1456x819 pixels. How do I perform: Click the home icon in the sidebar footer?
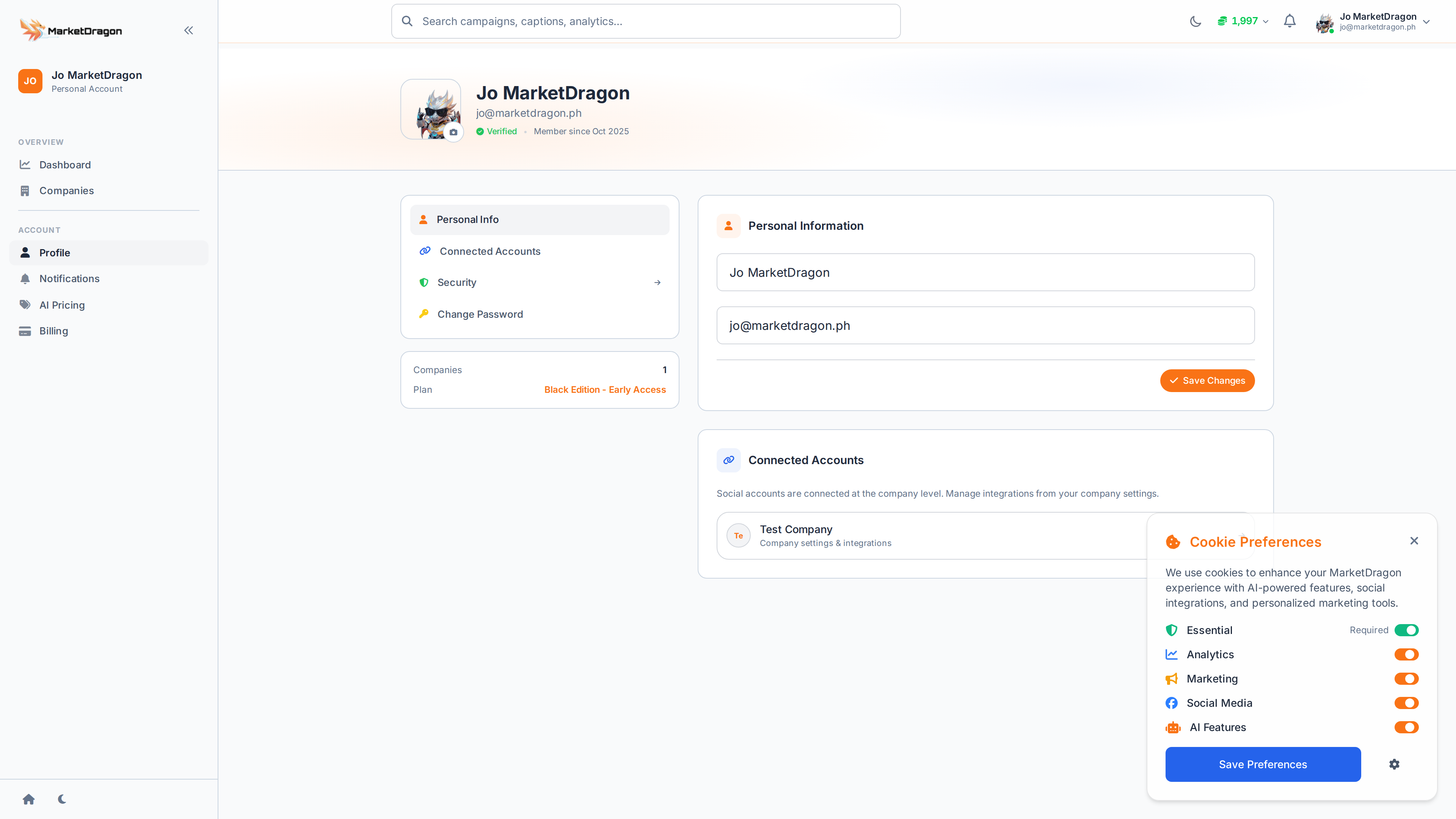pos(29,799)
